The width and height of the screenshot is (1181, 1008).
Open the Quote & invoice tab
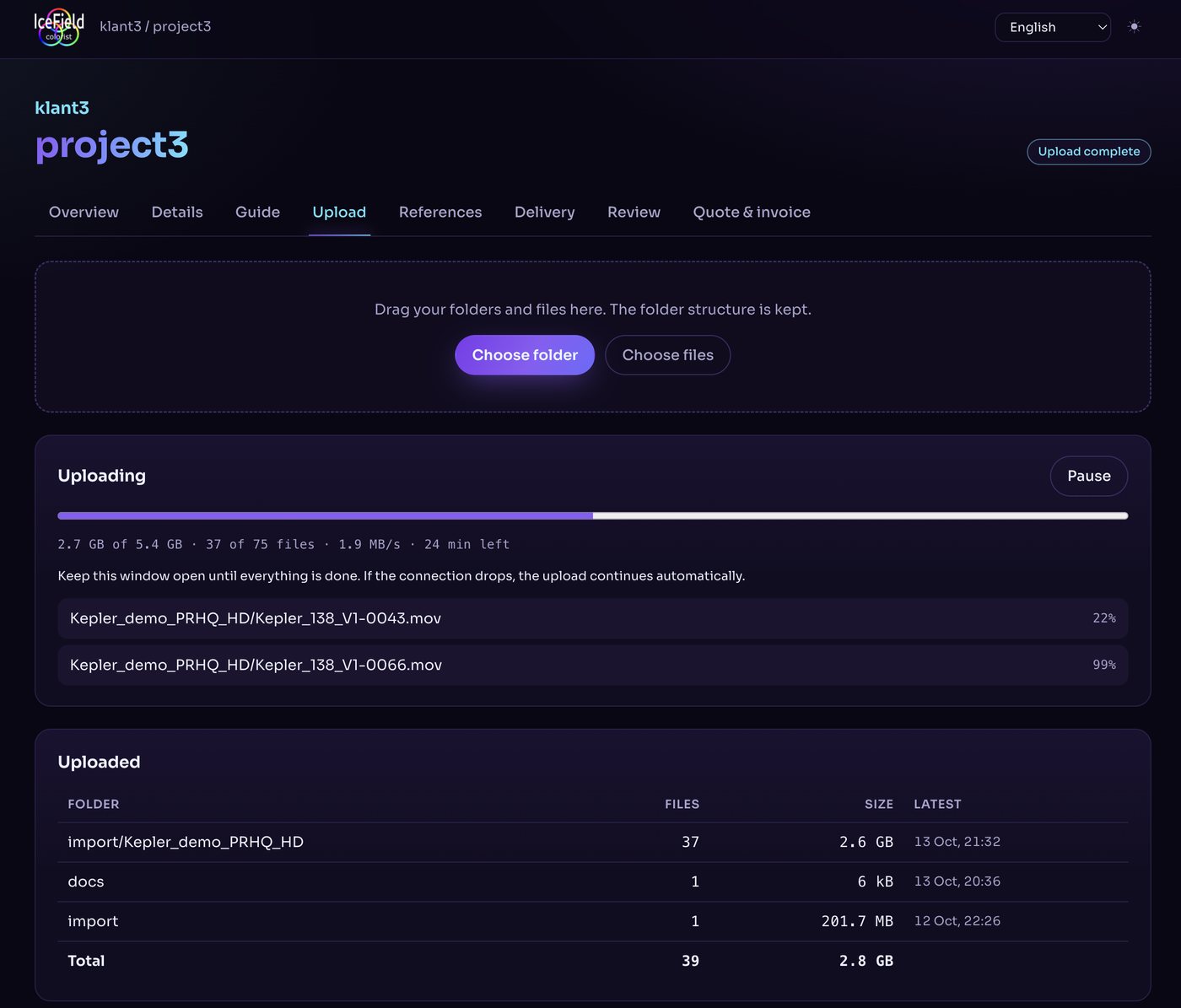[x=752, y=213]
